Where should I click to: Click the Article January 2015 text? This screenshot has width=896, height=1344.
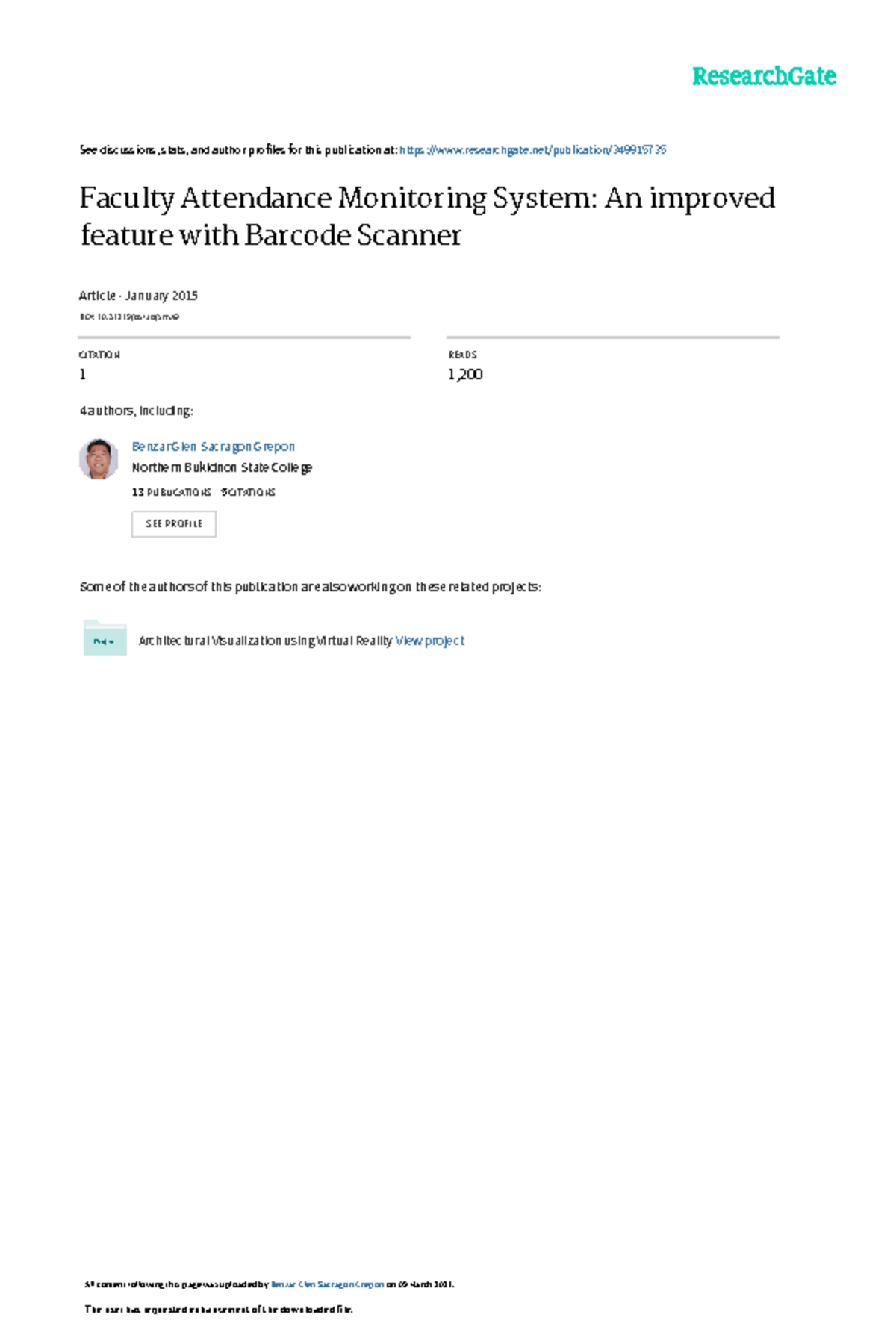tap(138, 296)
